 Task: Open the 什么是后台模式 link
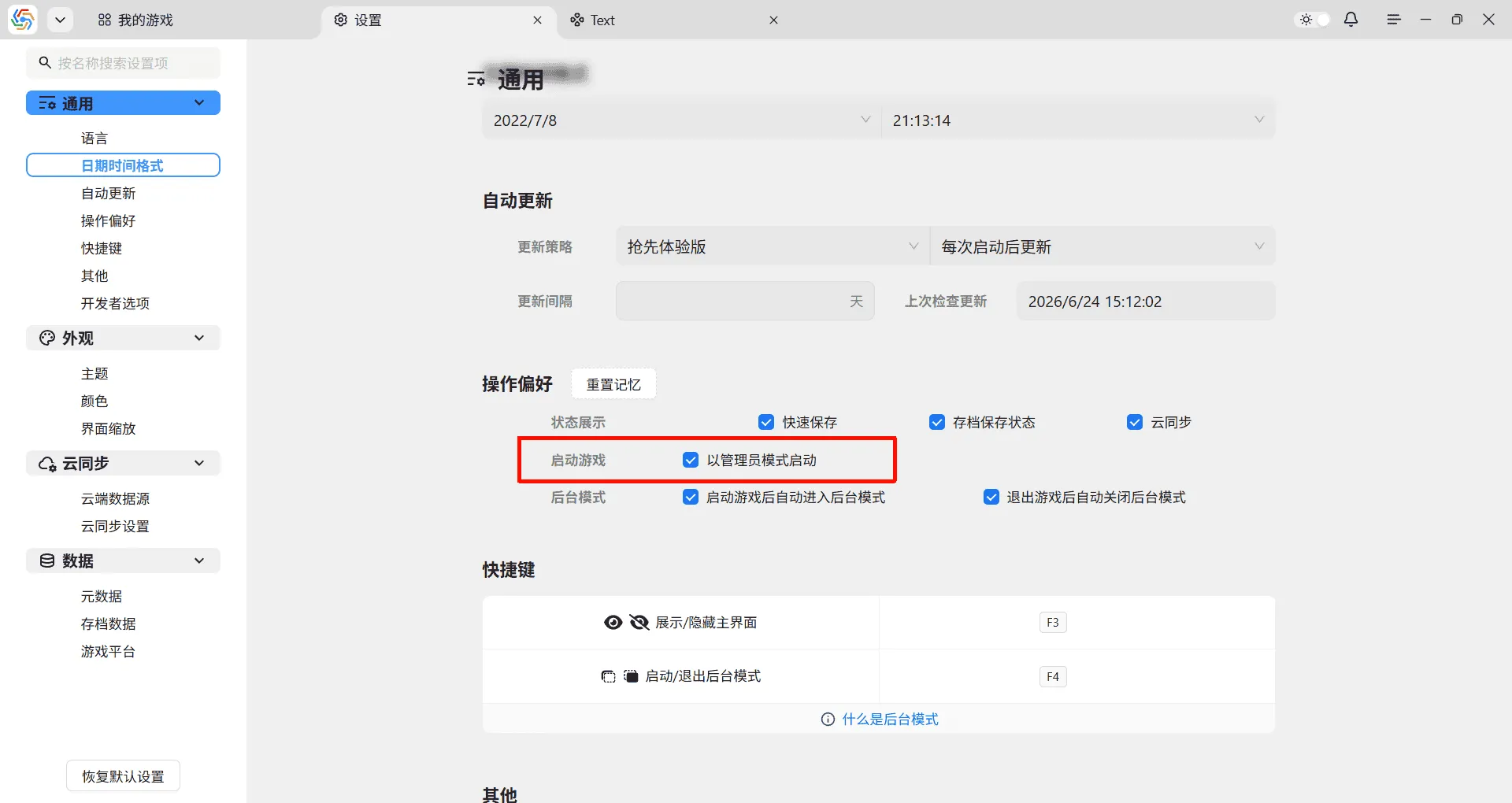coord(890,719)
